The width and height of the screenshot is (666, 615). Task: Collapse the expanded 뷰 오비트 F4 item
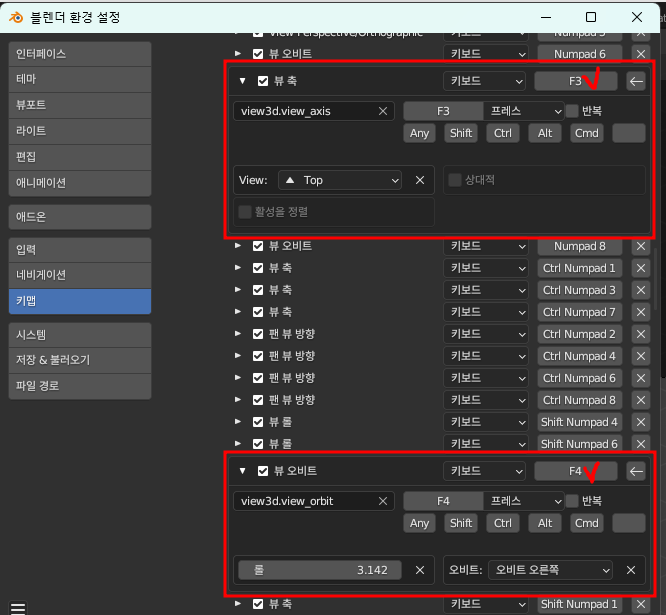point(243,471)
